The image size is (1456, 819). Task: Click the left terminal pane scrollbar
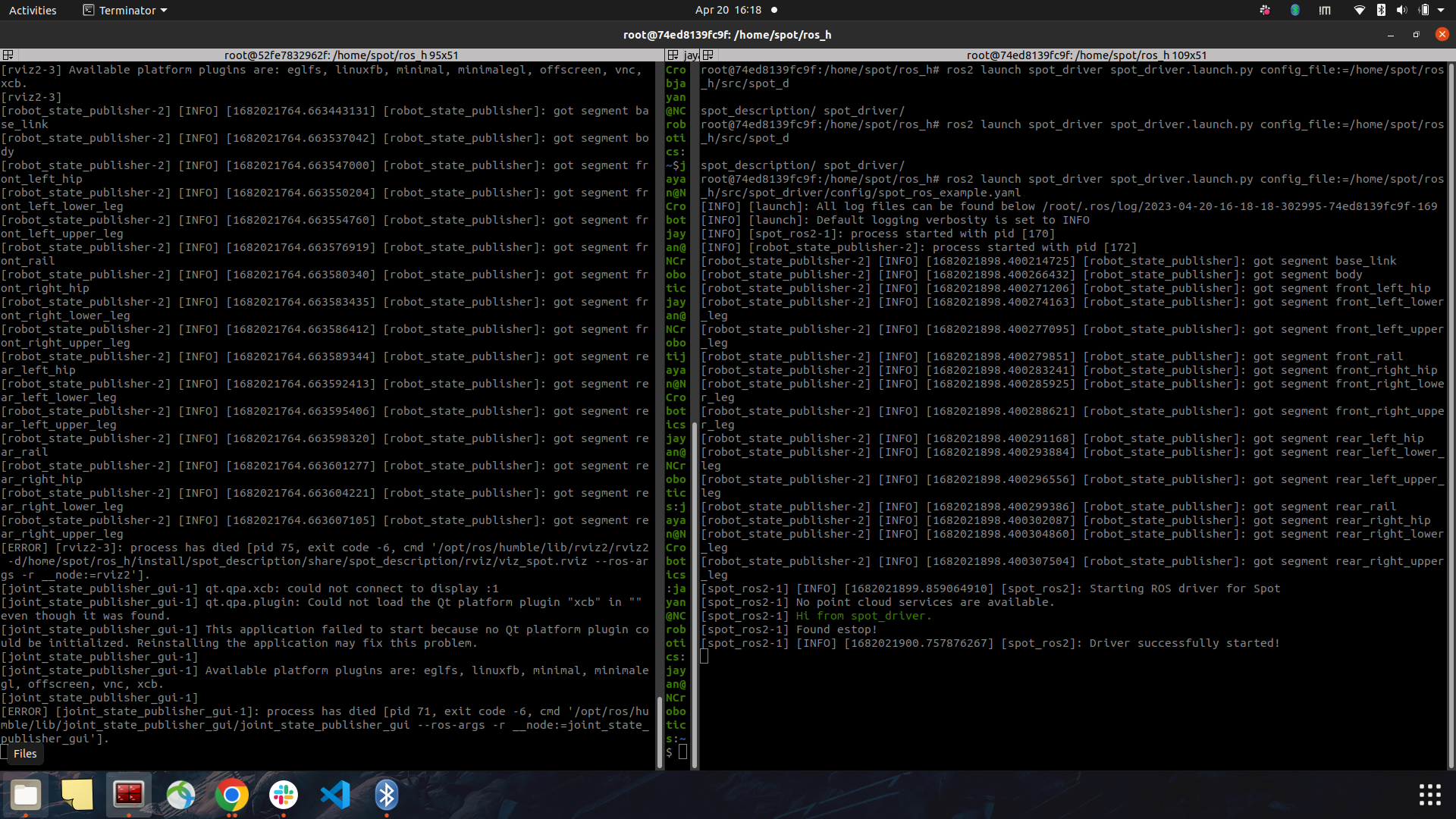tap(660, 416)
